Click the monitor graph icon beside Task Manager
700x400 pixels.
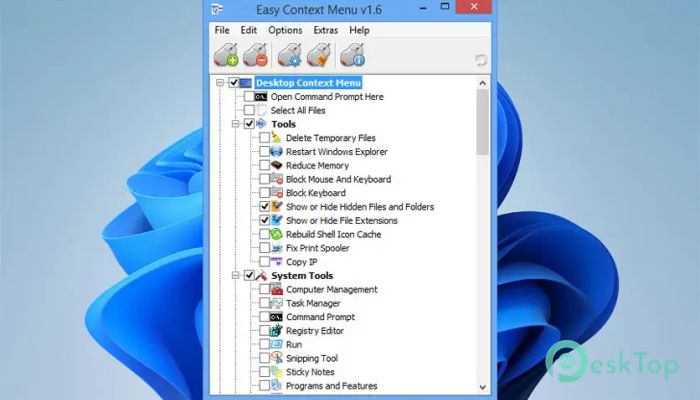click(276, 303)
